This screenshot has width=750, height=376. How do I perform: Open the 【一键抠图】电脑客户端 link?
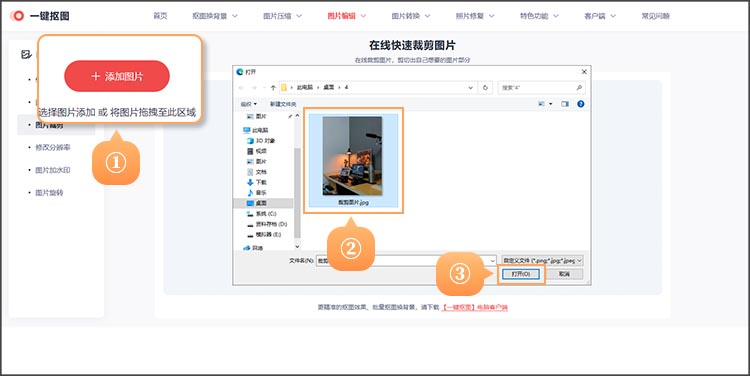(474, 307)
